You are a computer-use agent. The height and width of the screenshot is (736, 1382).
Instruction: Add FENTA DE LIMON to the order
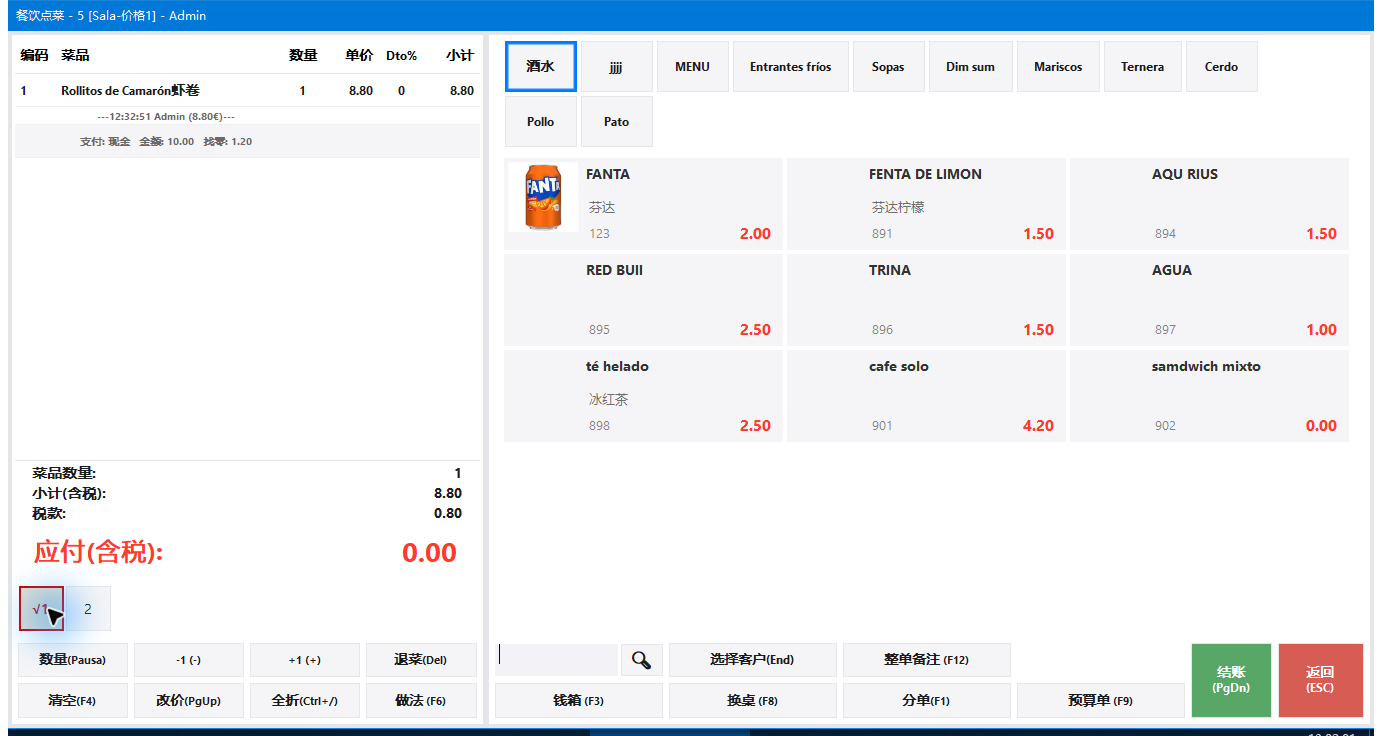tap(926, 204)
